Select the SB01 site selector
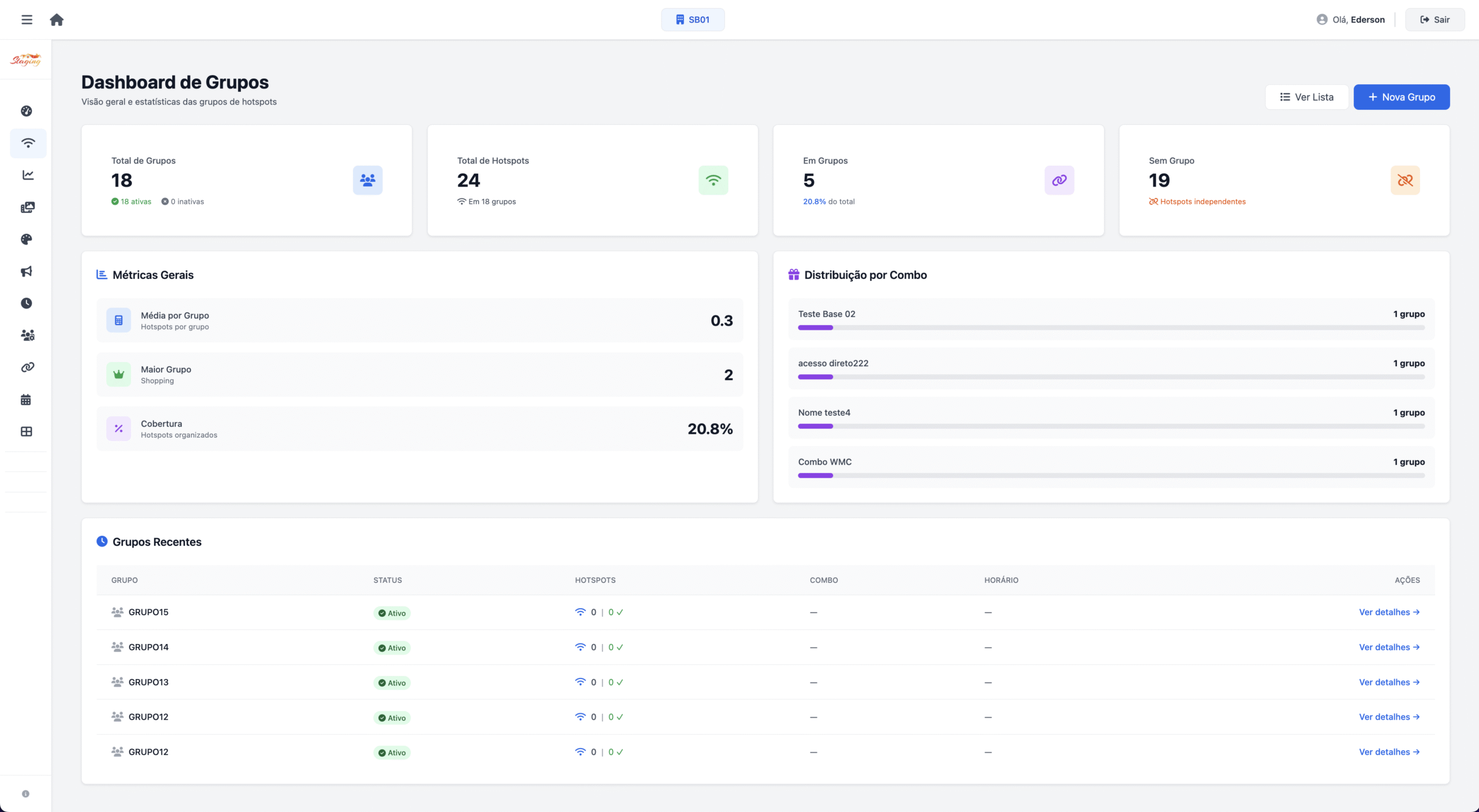1479x812 pixels. 692,20
